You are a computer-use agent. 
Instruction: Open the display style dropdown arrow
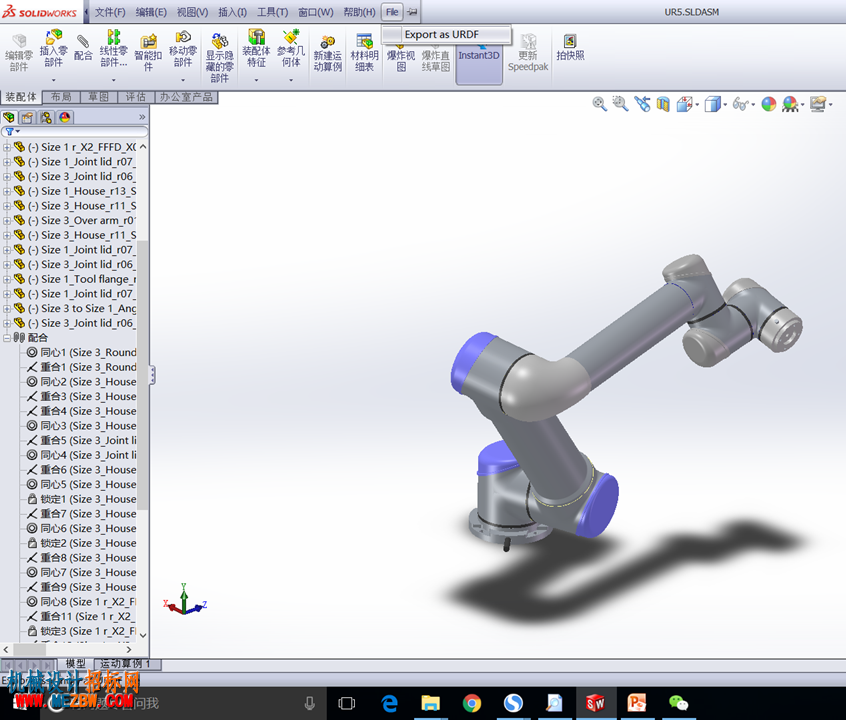pos(725,104)
